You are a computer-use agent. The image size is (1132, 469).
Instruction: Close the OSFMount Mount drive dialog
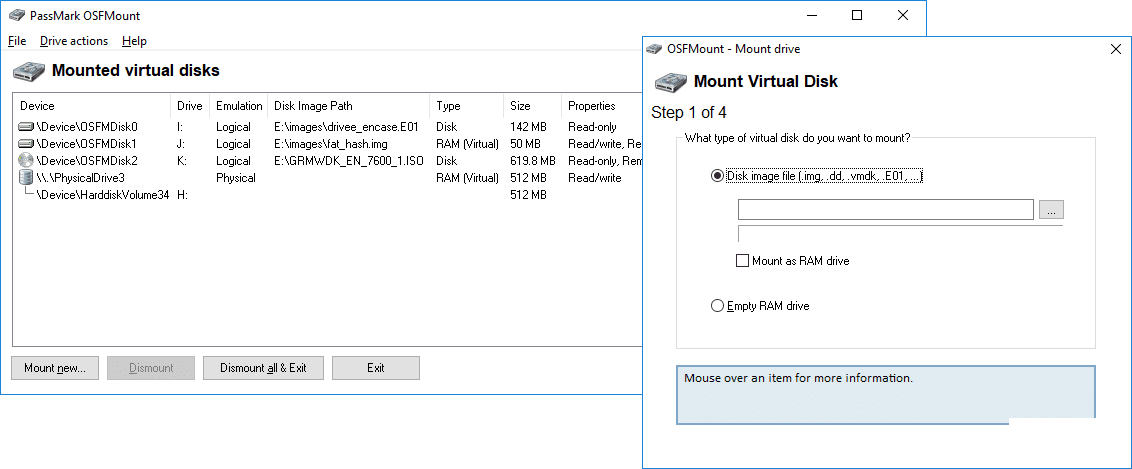click(1115, 49)
